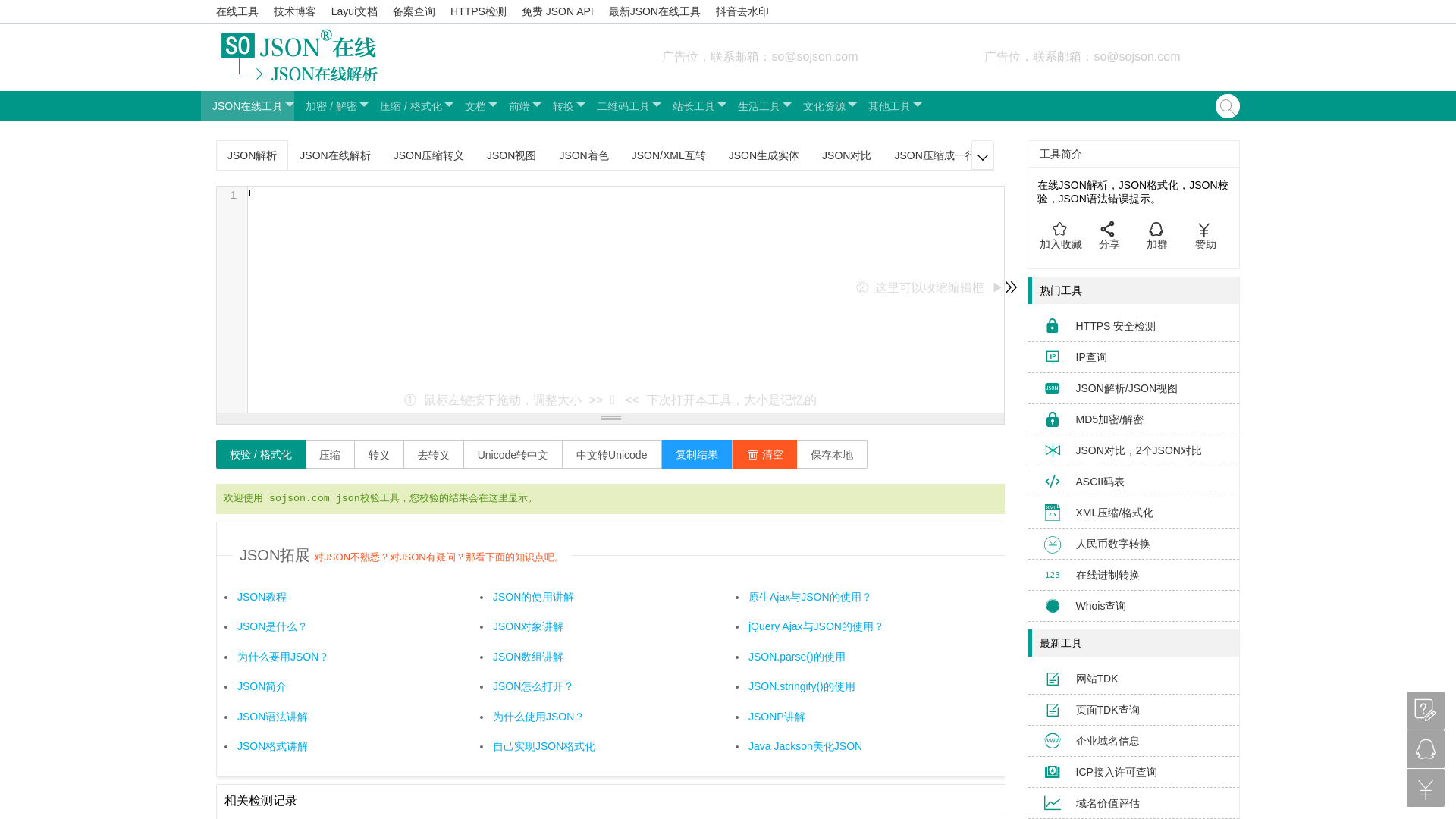Switch to the JSON视图 tab
Image resolution: width=1456 pixels, height=819 pixels.
pyautogui.click(x=511, y=155)
